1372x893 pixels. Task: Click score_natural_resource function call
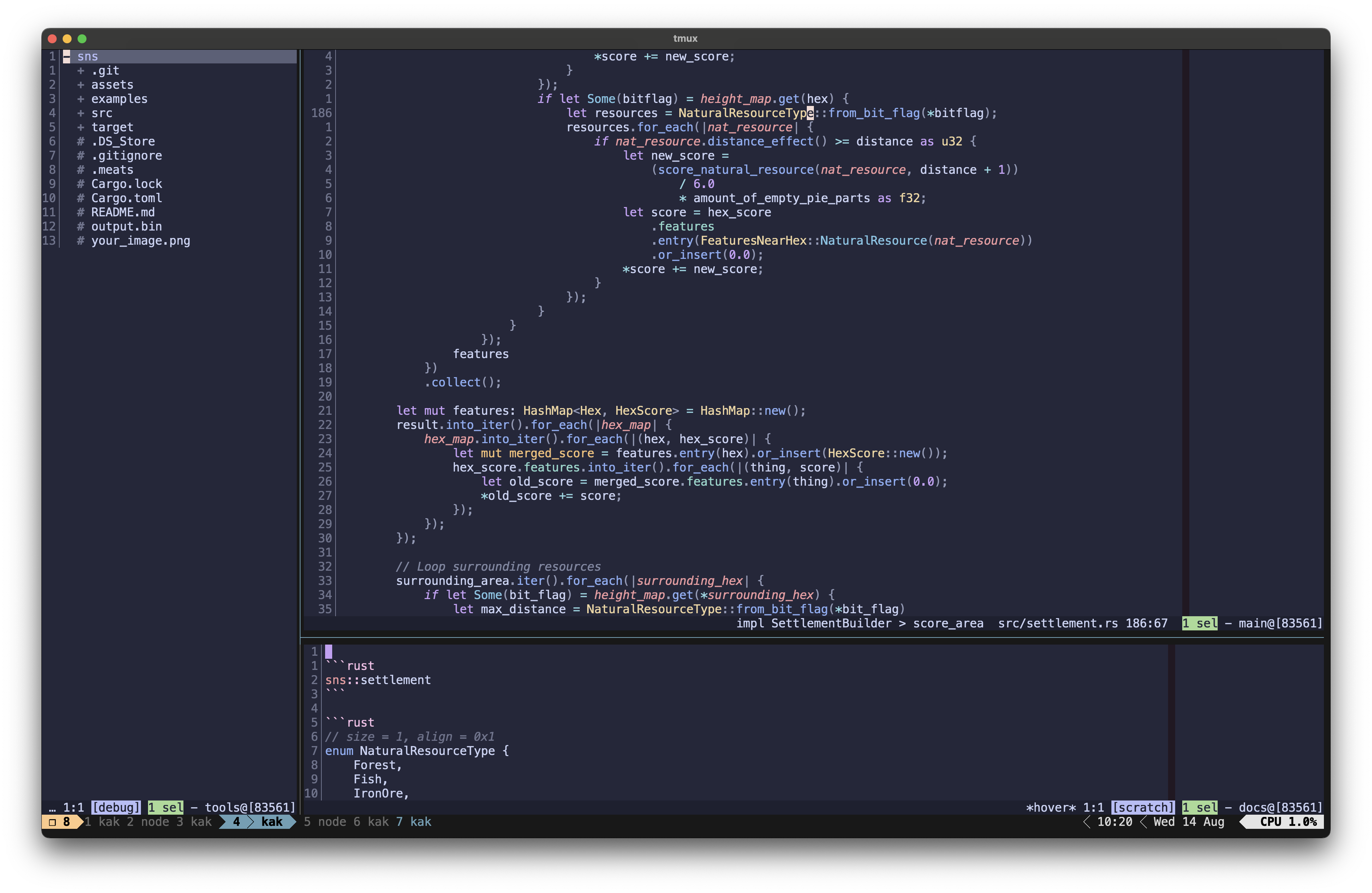point(736,170)
